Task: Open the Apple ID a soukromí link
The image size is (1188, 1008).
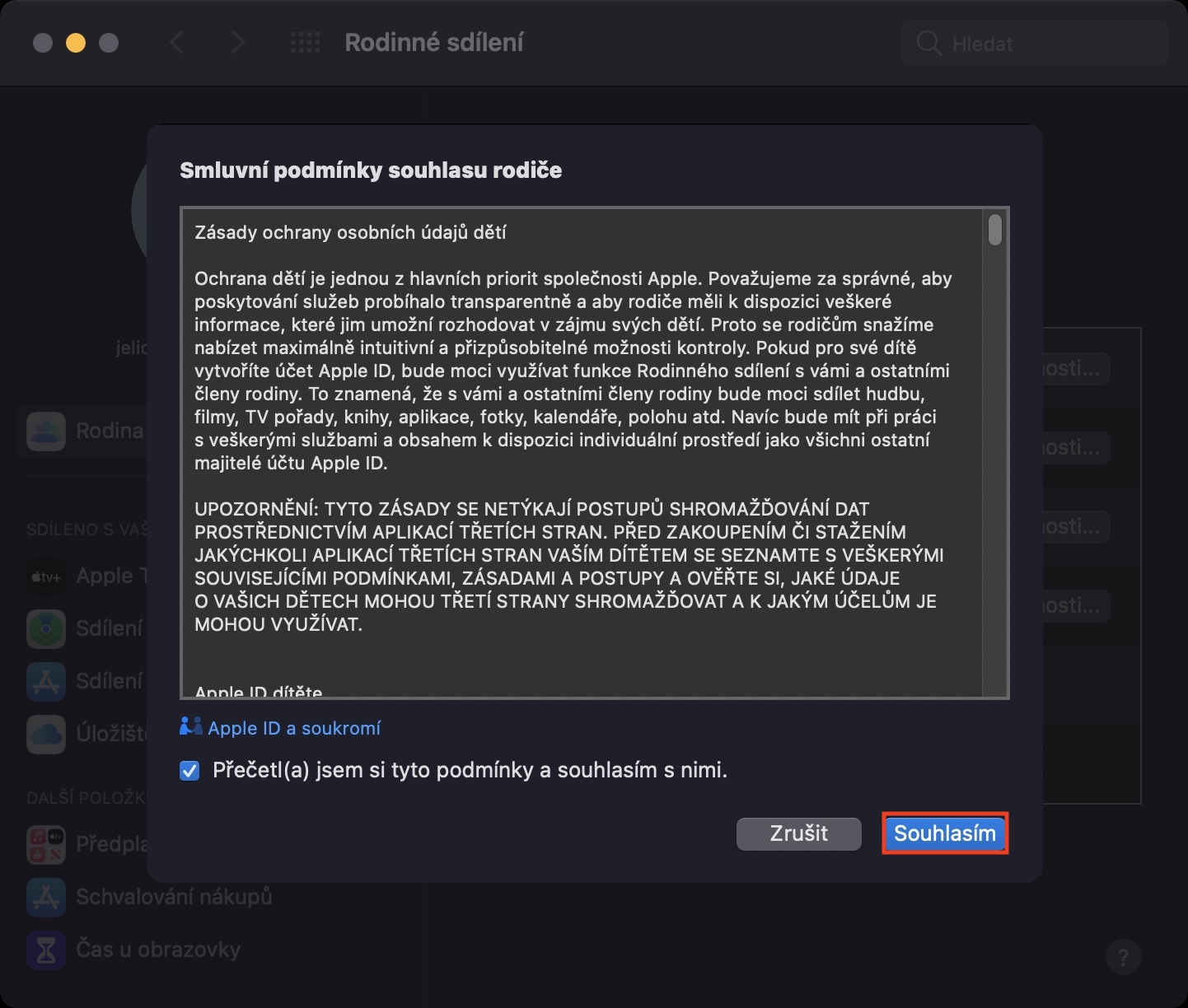Action: 294,728
